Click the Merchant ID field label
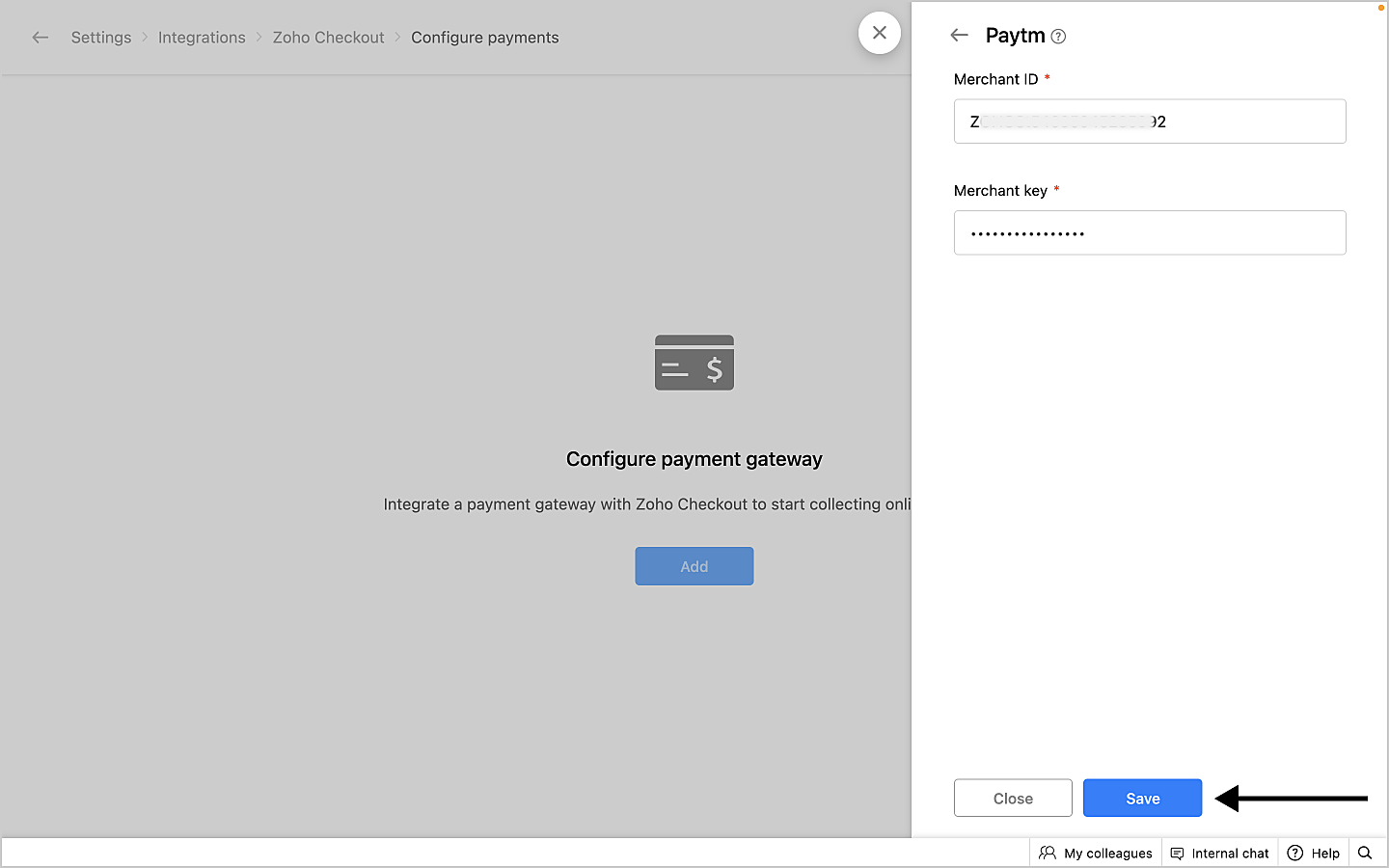The image size is (1389, 868). tap(996, 79)
